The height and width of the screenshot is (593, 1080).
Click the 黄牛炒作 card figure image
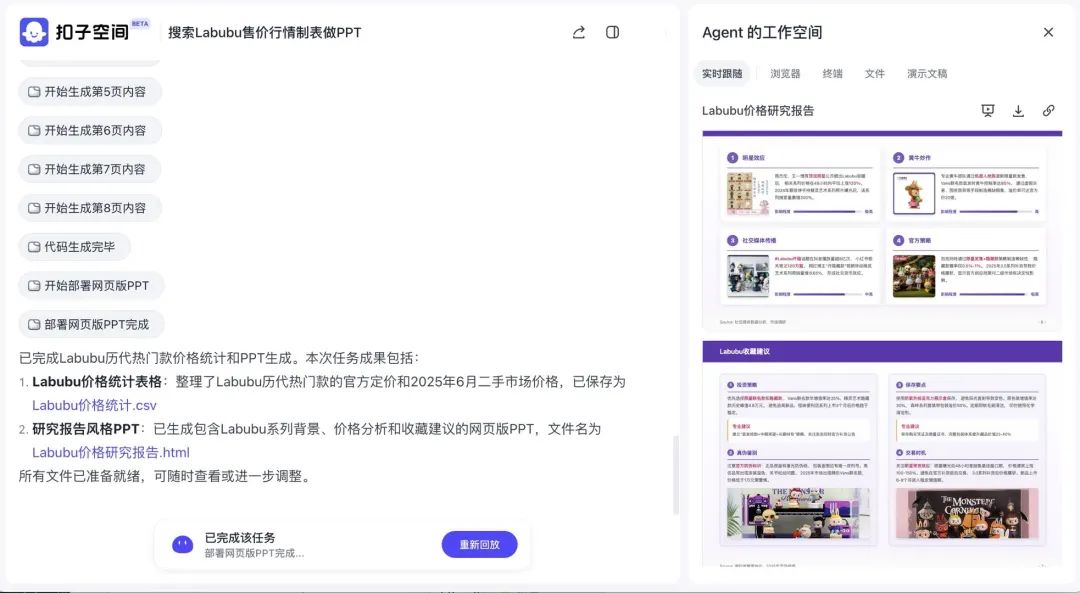click(914, 194)
